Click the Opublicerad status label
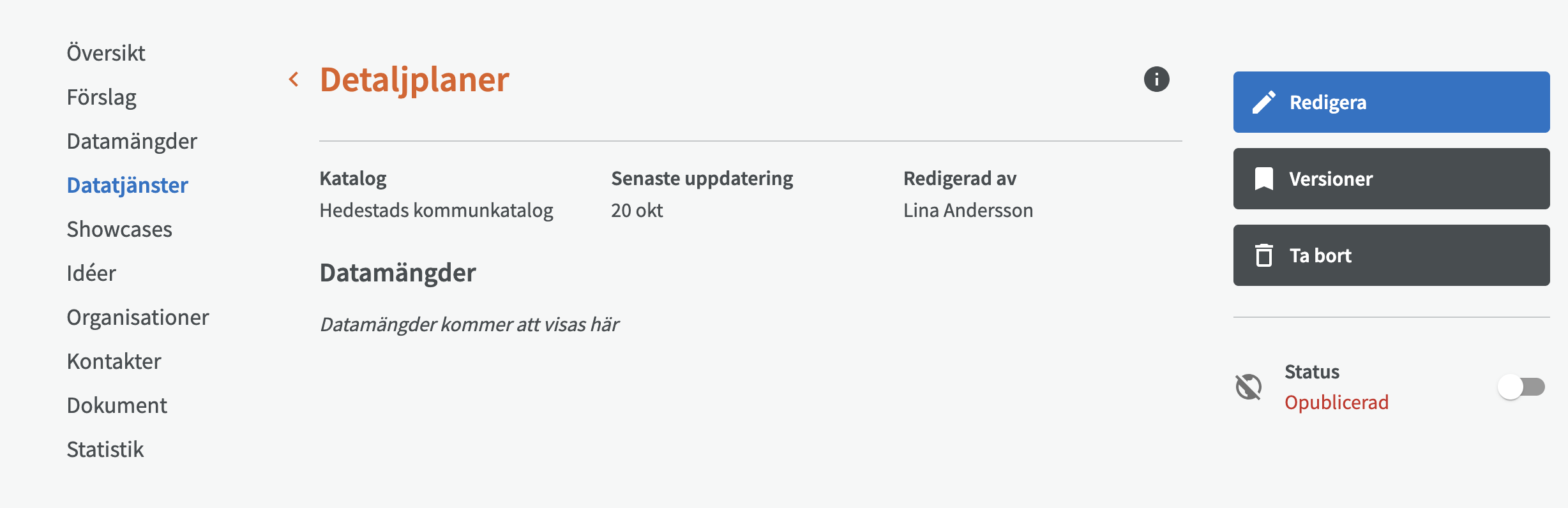1568x508 pixels. click(1338, 403)
